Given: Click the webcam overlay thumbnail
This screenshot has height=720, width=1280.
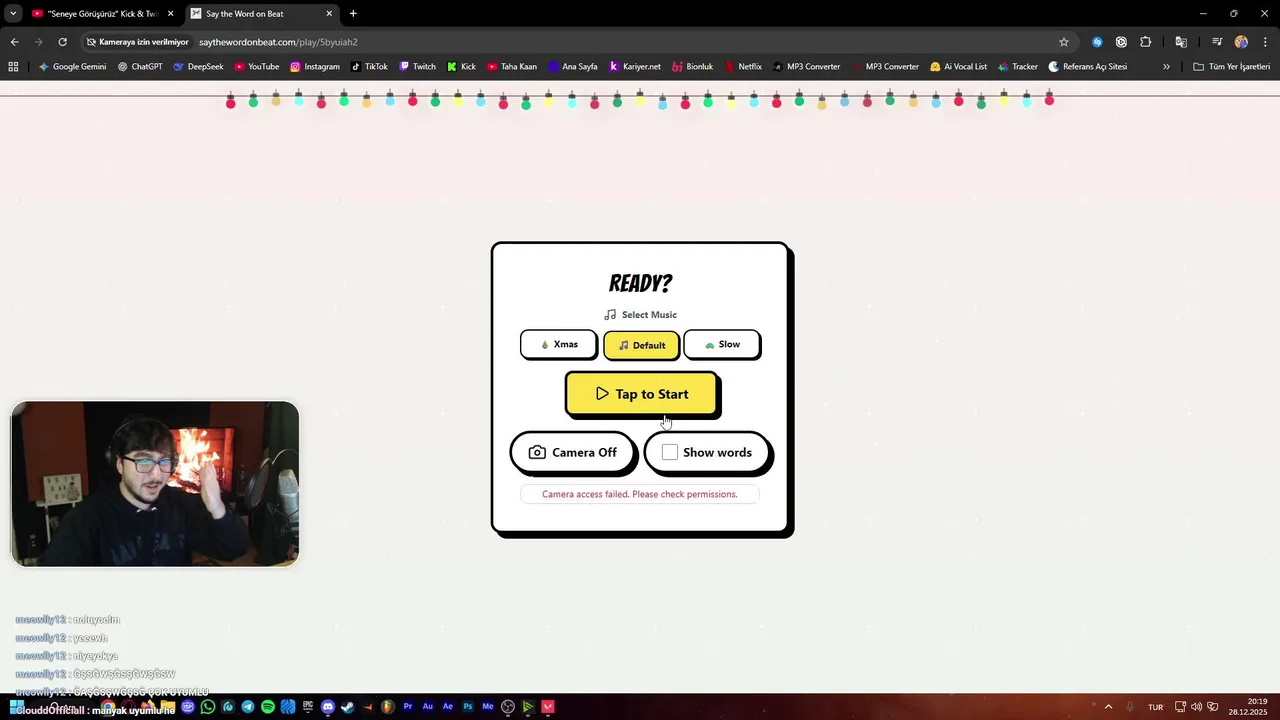Looking at the screenshot, I should [x=155, y=484].
